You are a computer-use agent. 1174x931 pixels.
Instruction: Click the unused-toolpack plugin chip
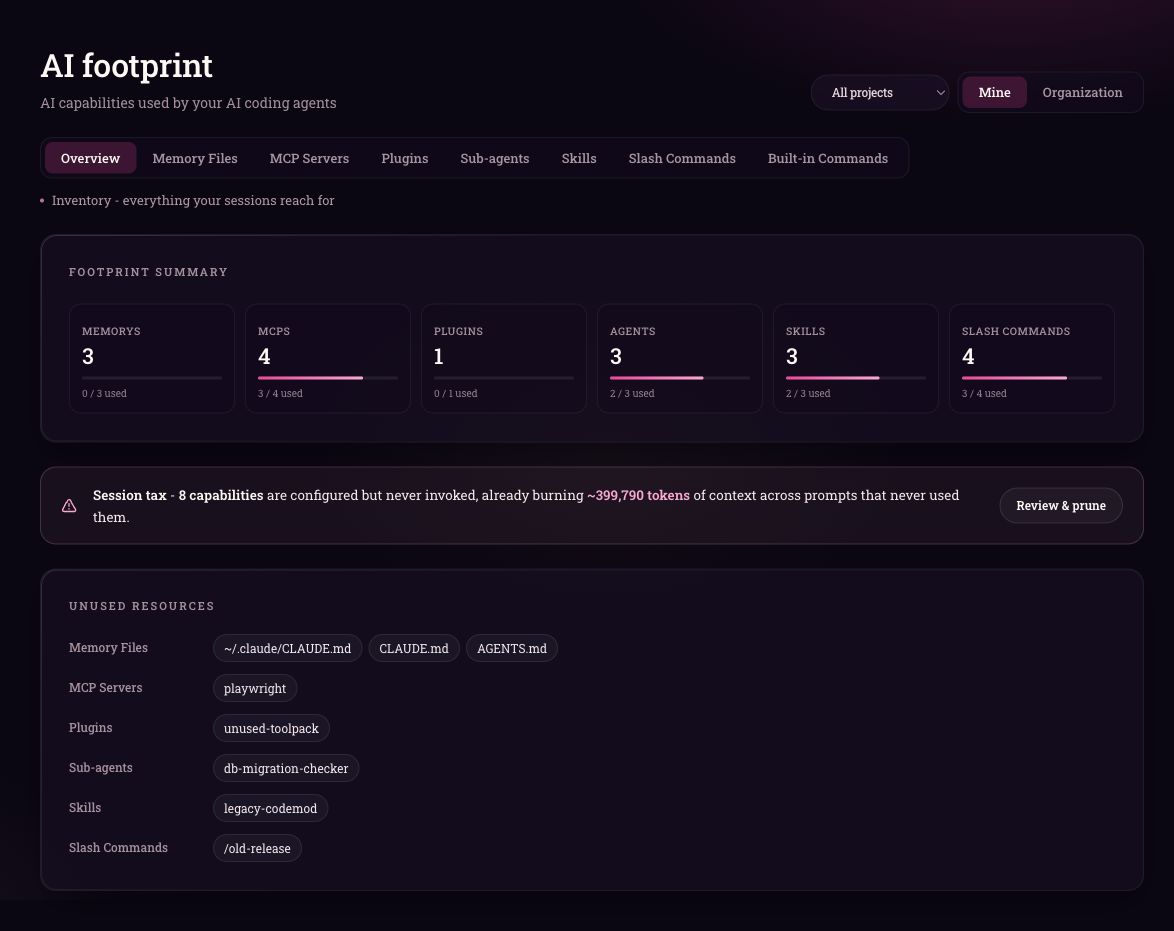271,729
